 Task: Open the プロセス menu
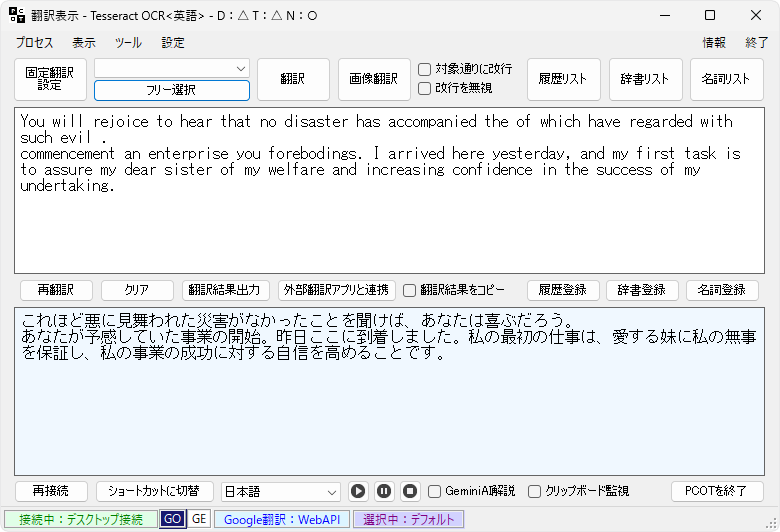(x=35, y=43)
